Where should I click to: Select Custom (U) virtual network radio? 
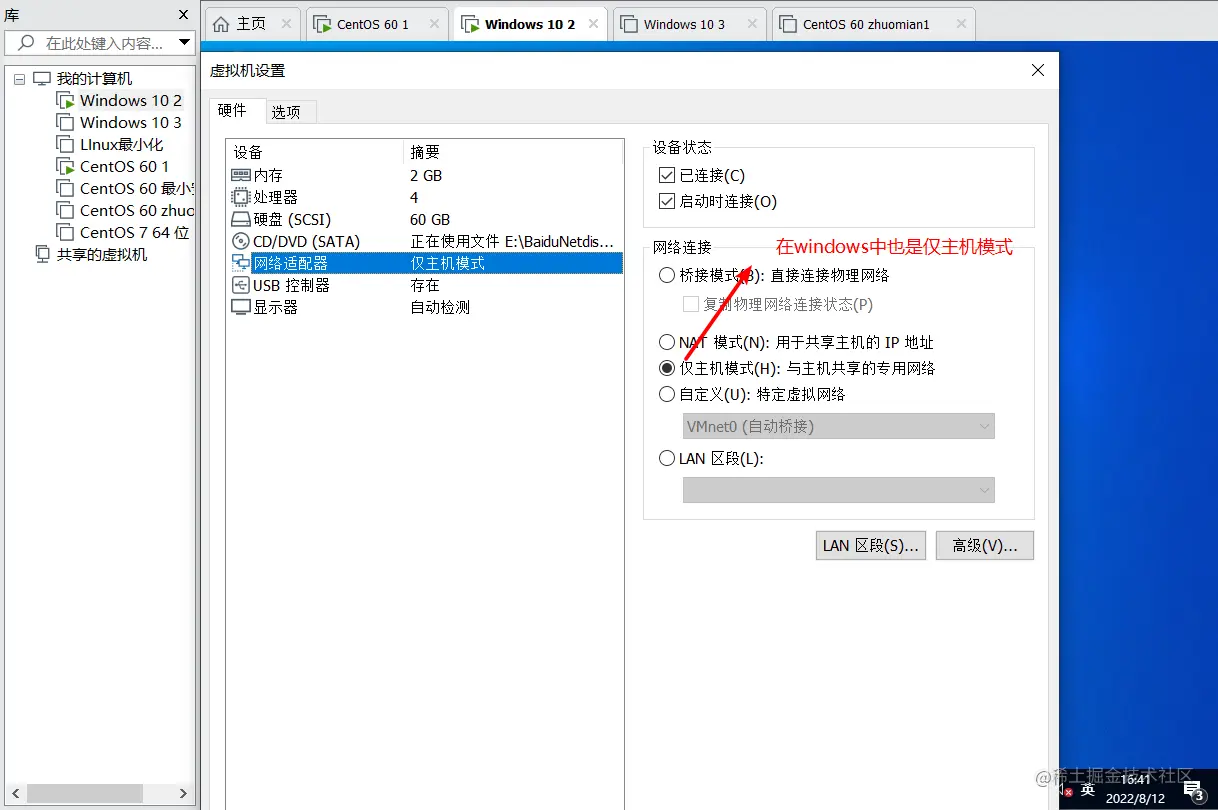tap(667, 394)
